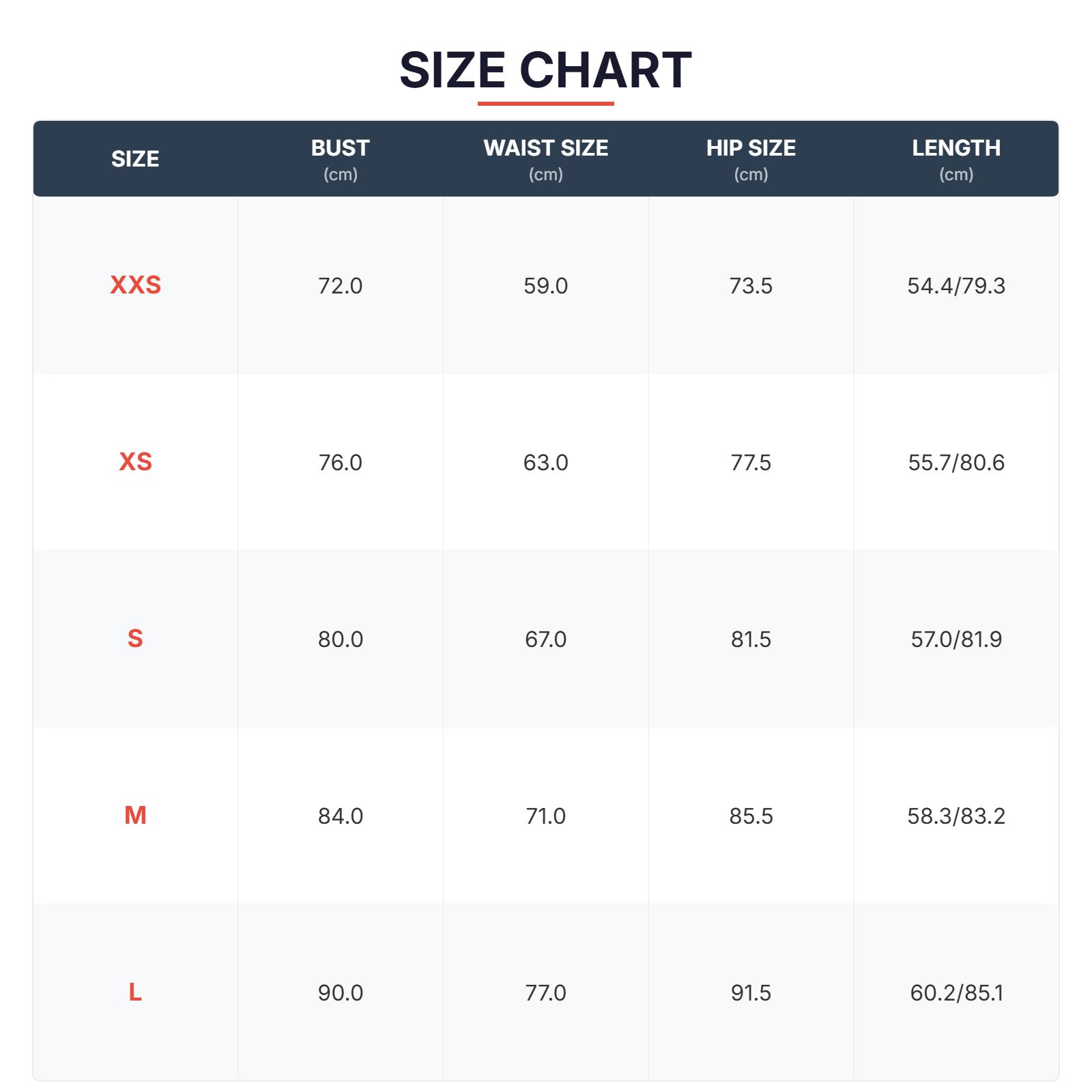
Task: Click the M size row label
Action: [x=135, y=816]
